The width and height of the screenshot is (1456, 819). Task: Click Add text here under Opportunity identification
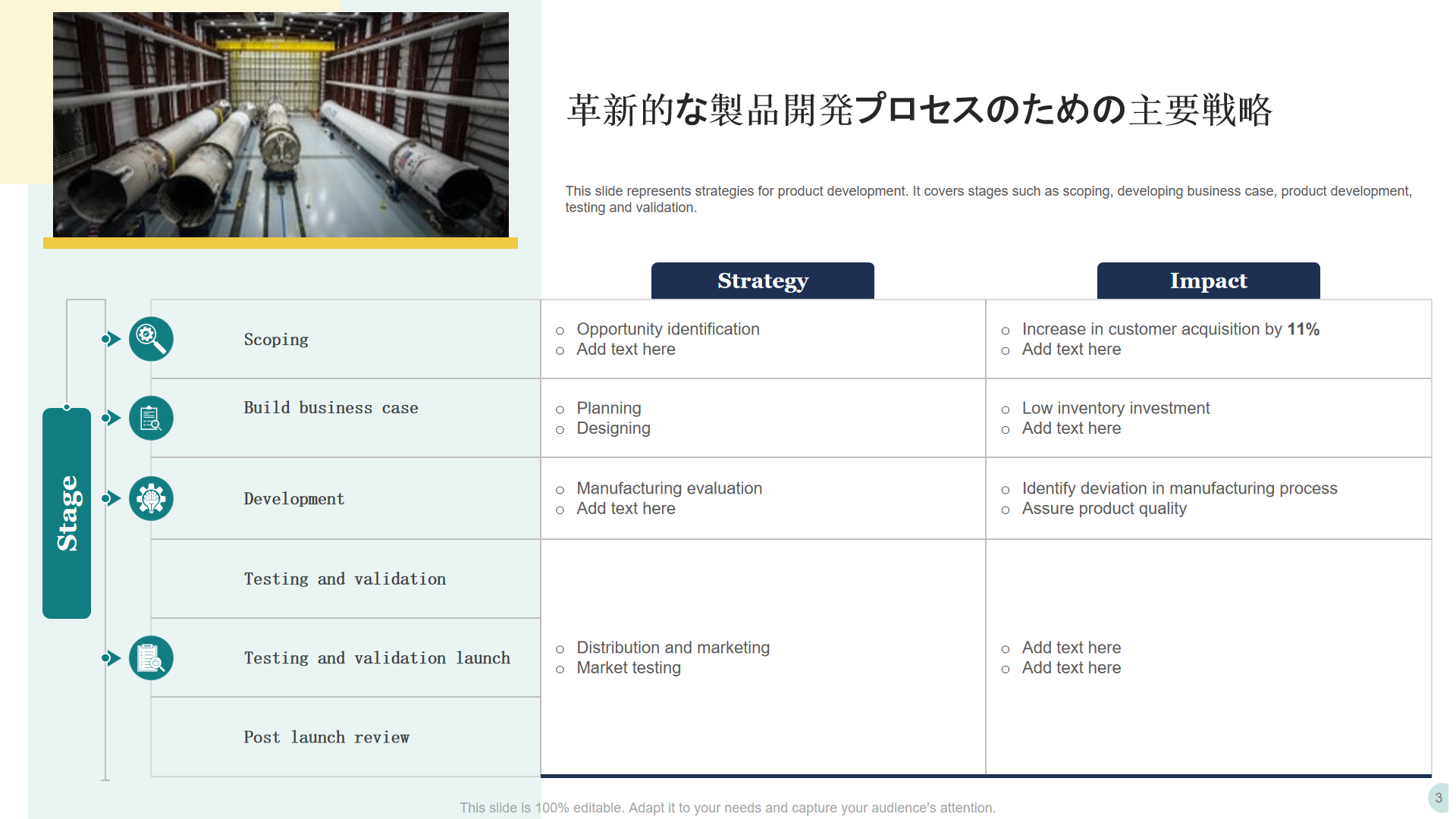626,350
